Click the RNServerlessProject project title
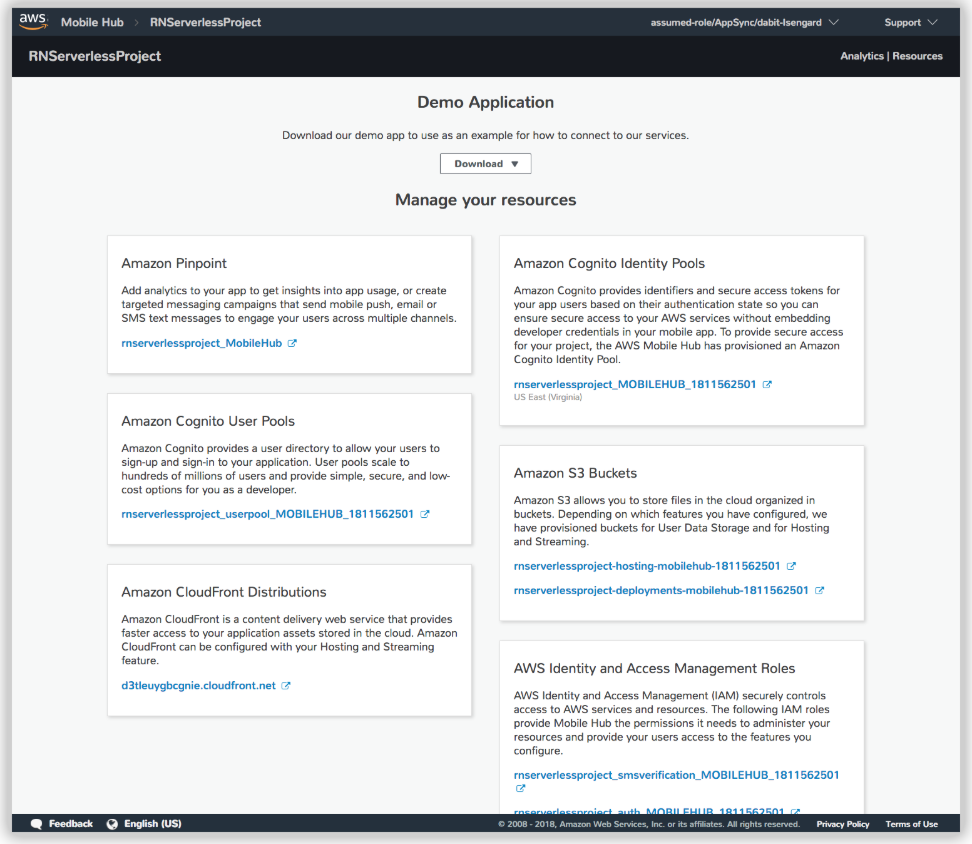Image resolution: width=972 pixels, height=844 pixels. coord(95,56)
